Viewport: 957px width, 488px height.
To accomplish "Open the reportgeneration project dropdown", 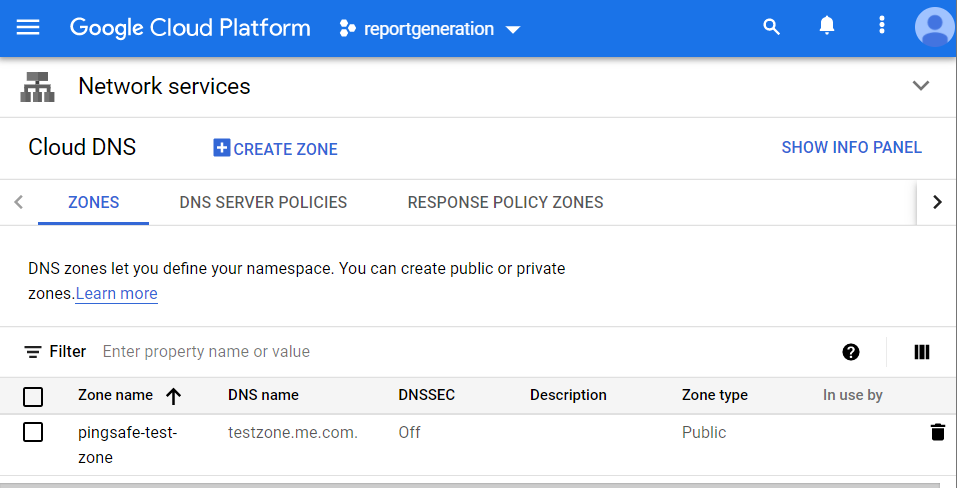I will tap(430, 29).
